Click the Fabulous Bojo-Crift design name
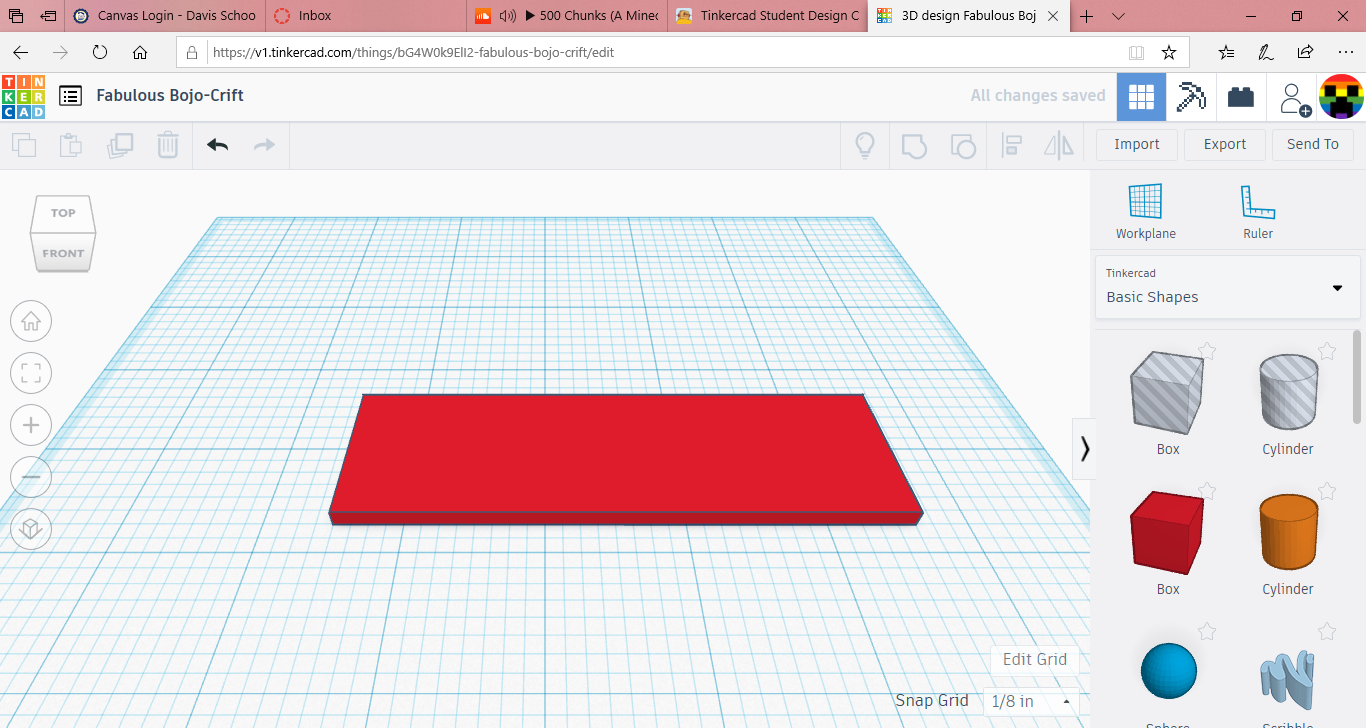 pos(170,96)
